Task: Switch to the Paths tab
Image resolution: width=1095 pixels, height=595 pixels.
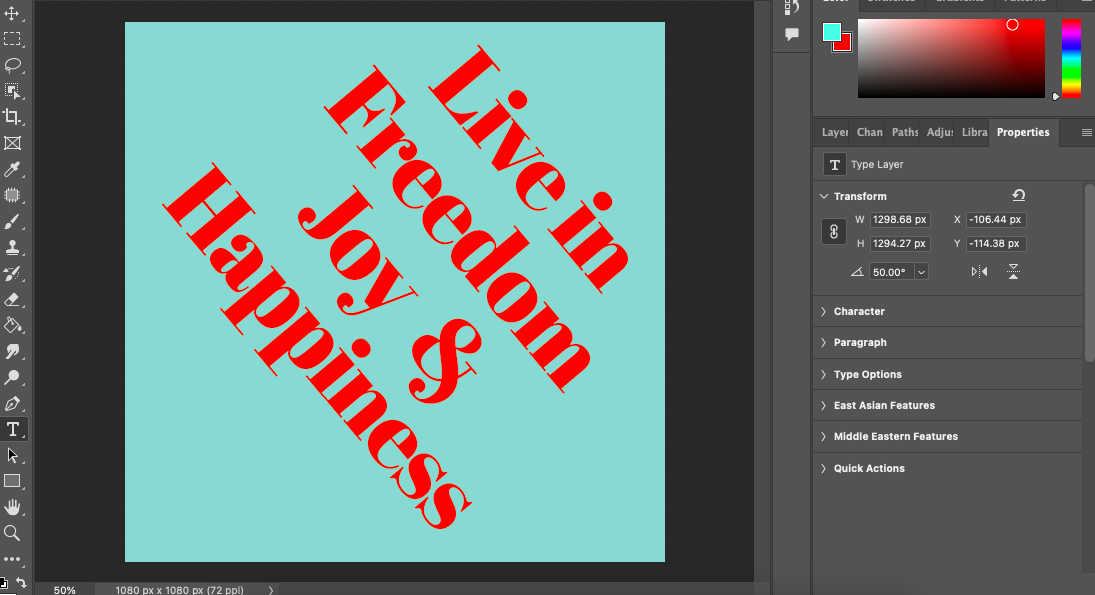Action: point(904,132)
